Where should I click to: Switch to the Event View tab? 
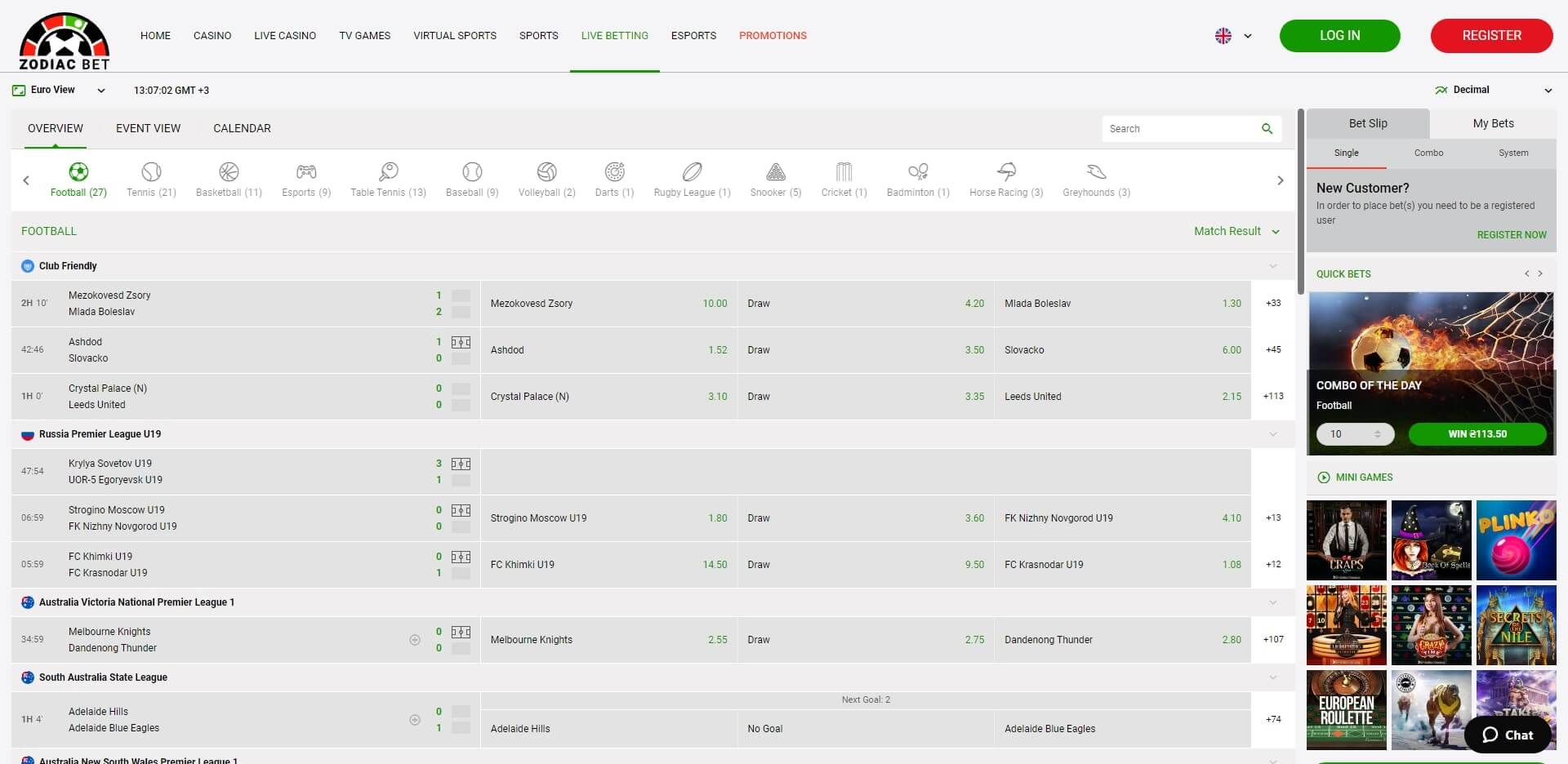click(148, 128)
